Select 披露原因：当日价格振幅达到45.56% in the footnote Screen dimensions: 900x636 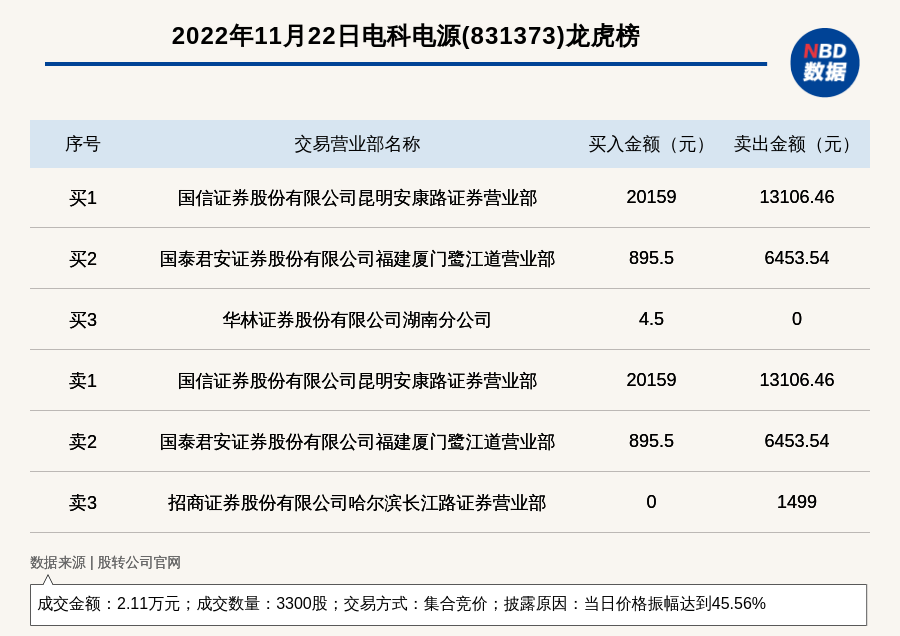pos(635,604)
